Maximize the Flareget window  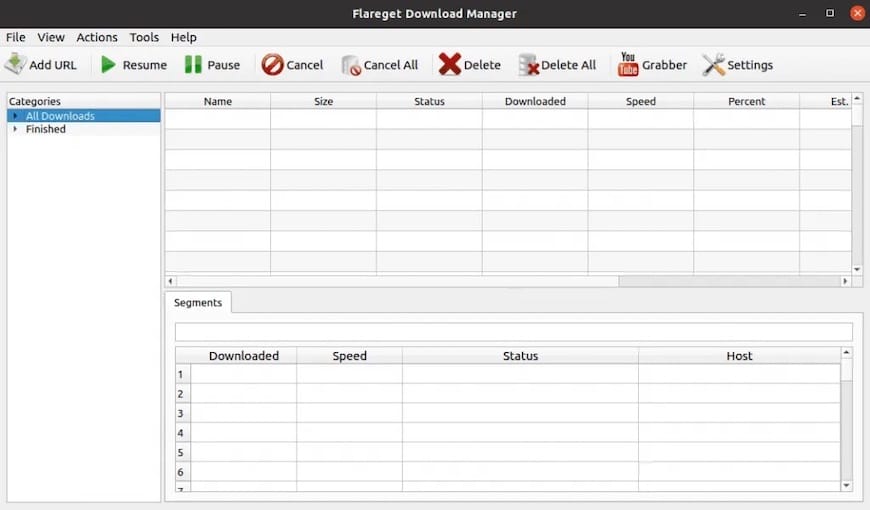coord(830,13)
